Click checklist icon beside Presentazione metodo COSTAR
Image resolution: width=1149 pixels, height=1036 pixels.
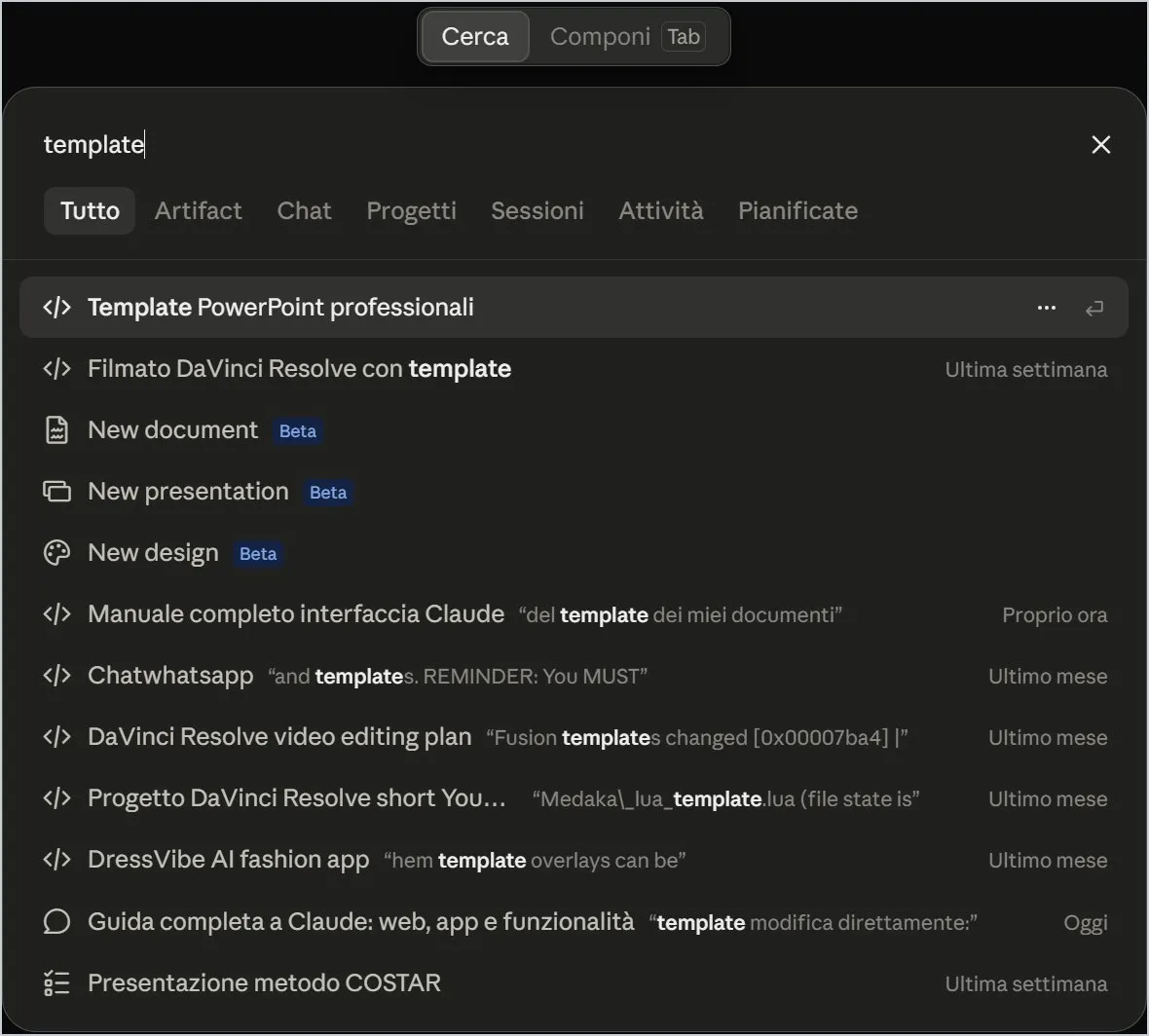pyautogui.click(x=56, y=983)
